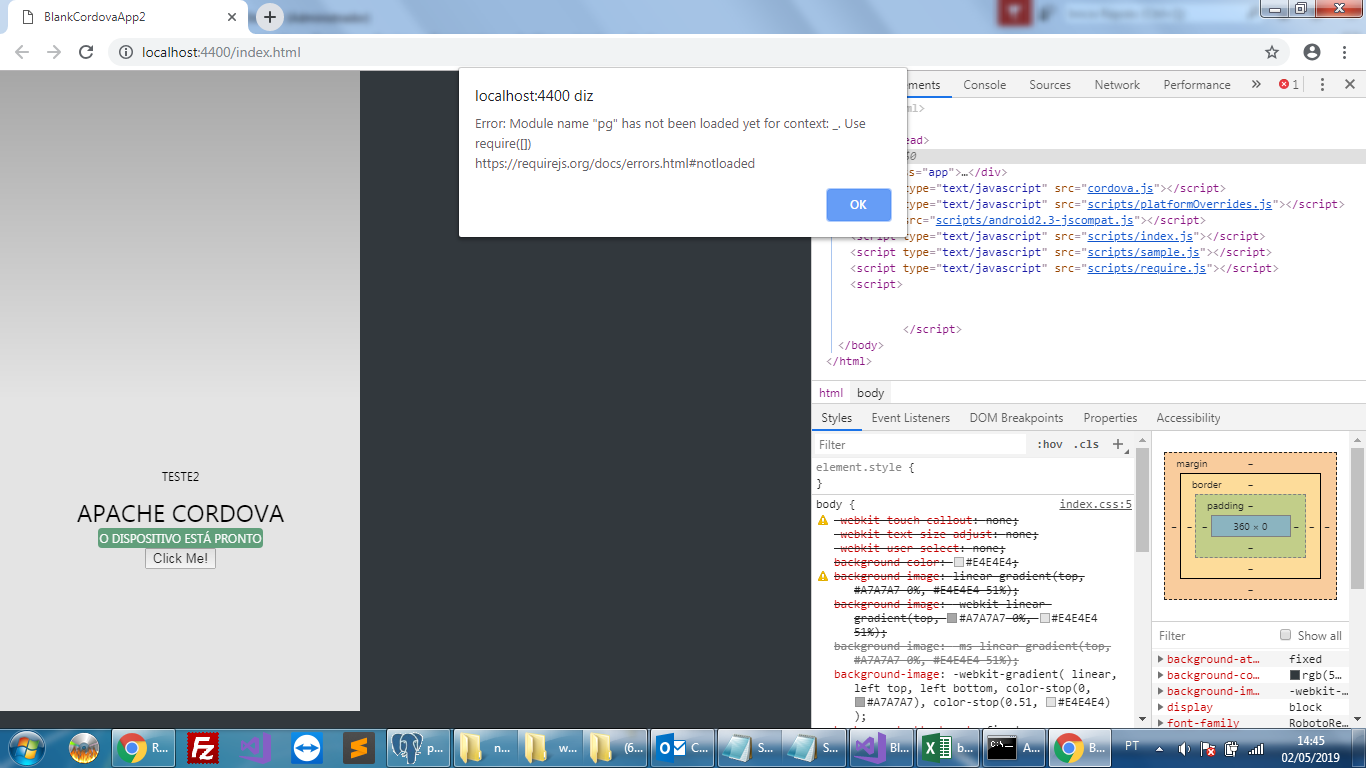Select the body breadcrumb in Elements panel
Screen dimensions: 1366x768
871,393
